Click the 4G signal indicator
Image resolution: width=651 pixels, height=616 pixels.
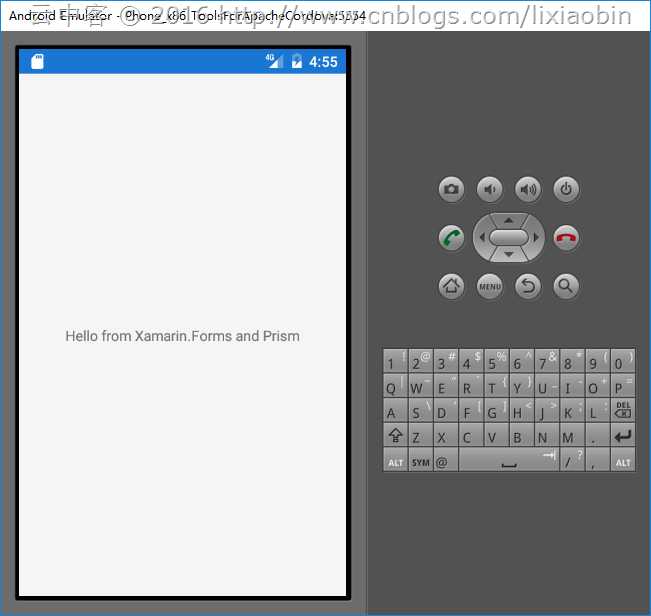pyautogui.click(x=274, y=61)
